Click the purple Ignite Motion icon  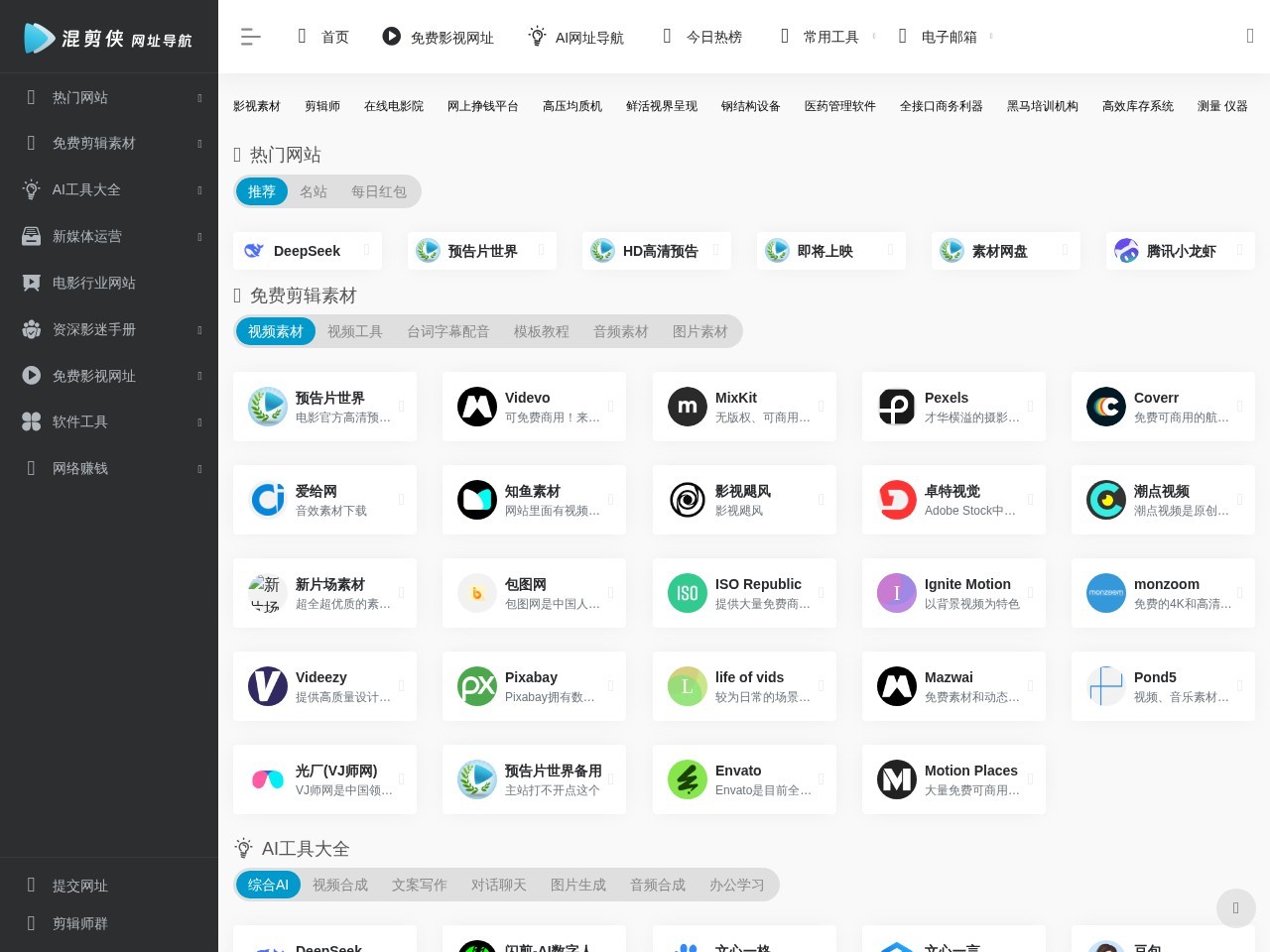(x=897, y=593)
